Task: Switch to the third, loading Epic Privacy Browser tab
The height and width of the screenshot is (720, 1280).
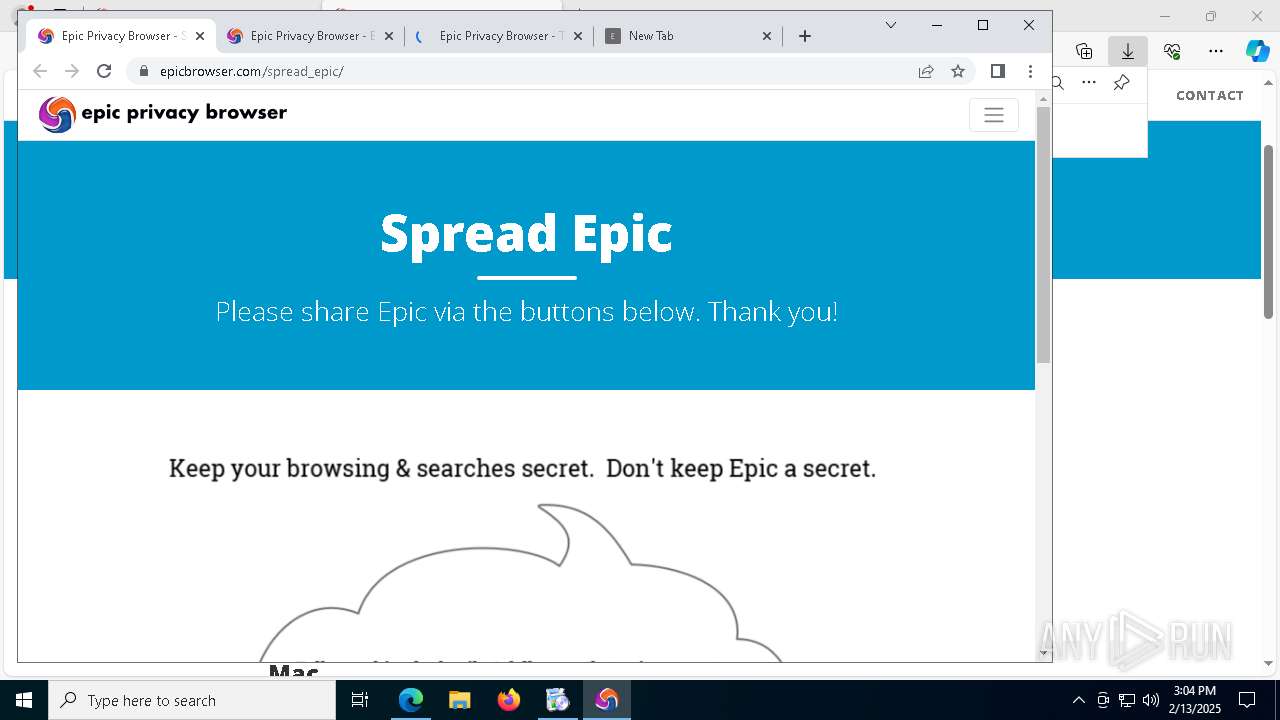Action: point(499,36)
